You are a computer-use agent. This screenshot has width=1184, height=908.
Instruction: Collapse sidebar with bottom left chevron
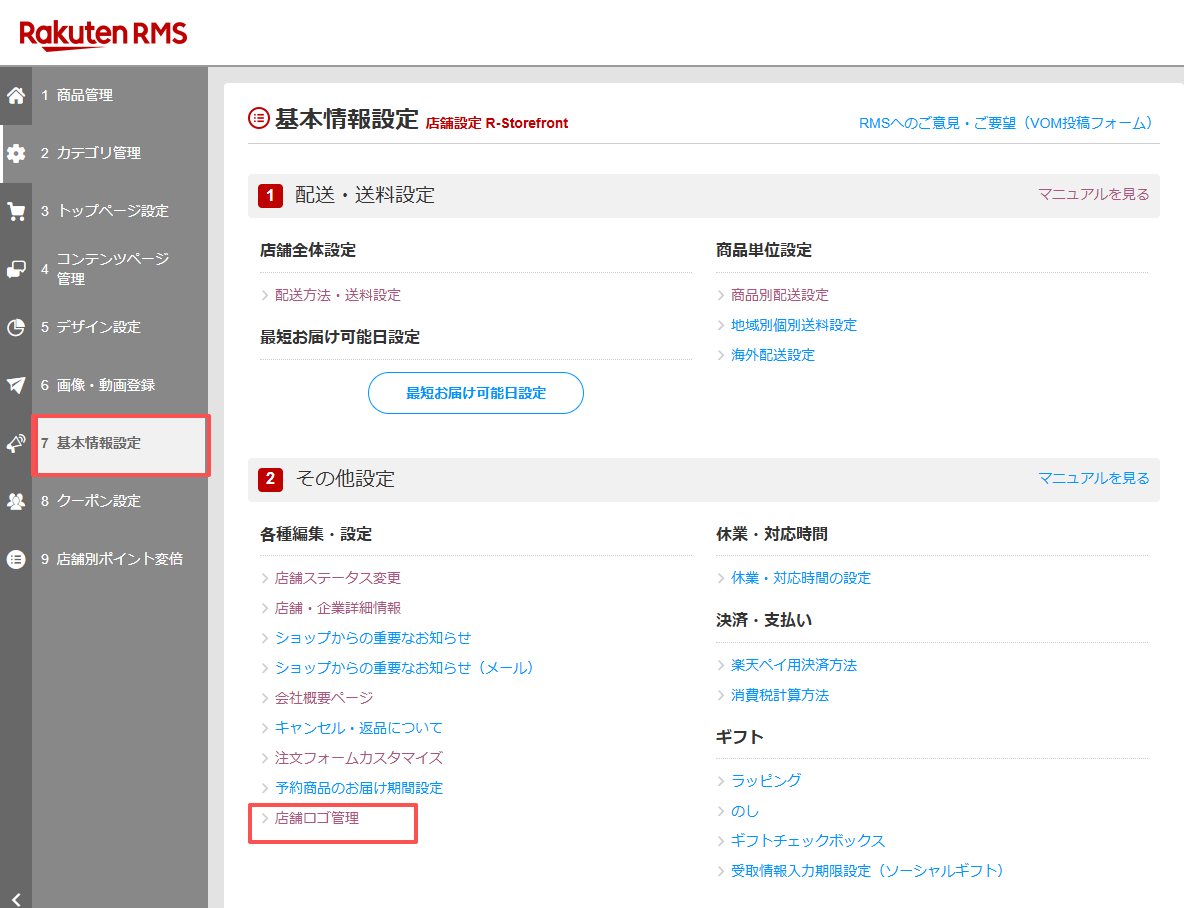[16, 899]
